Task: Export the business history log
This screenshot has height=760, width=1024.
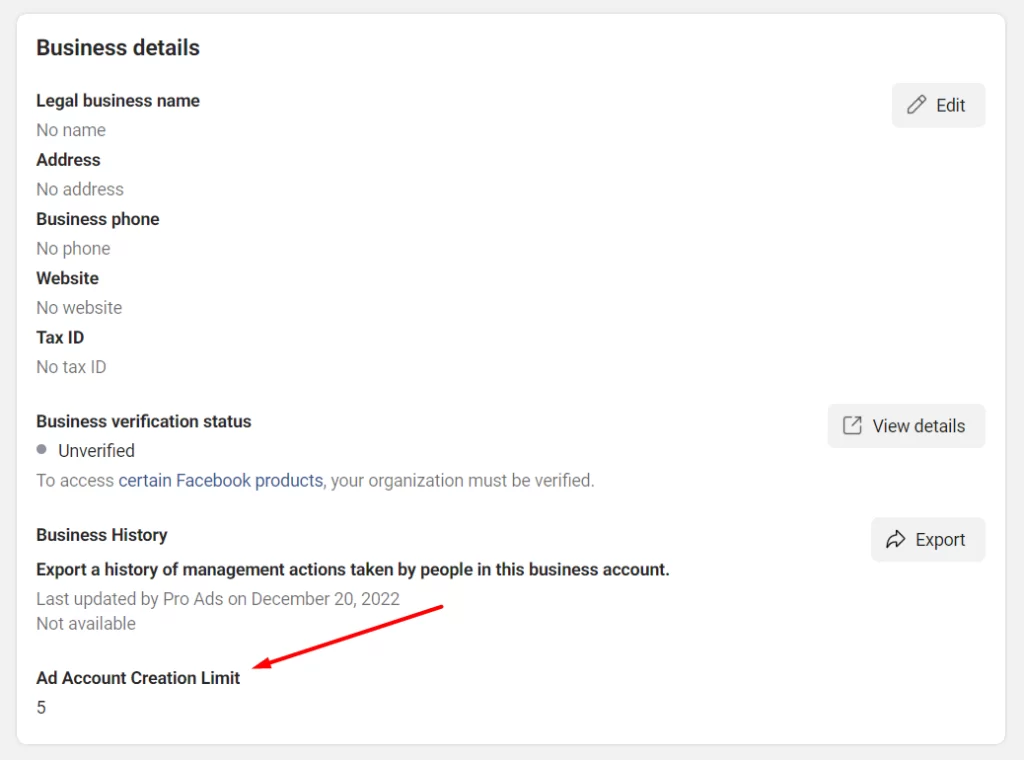Action: coord(928,539)
